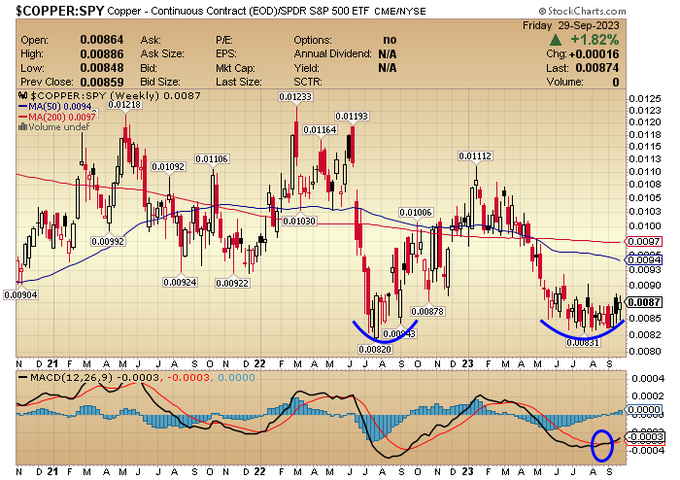Image resolution: width=680 pixels, height=480 pixels.
Task: Click the blue MA(50) axis tag 0.0094
Action: (x=645, y=260)
